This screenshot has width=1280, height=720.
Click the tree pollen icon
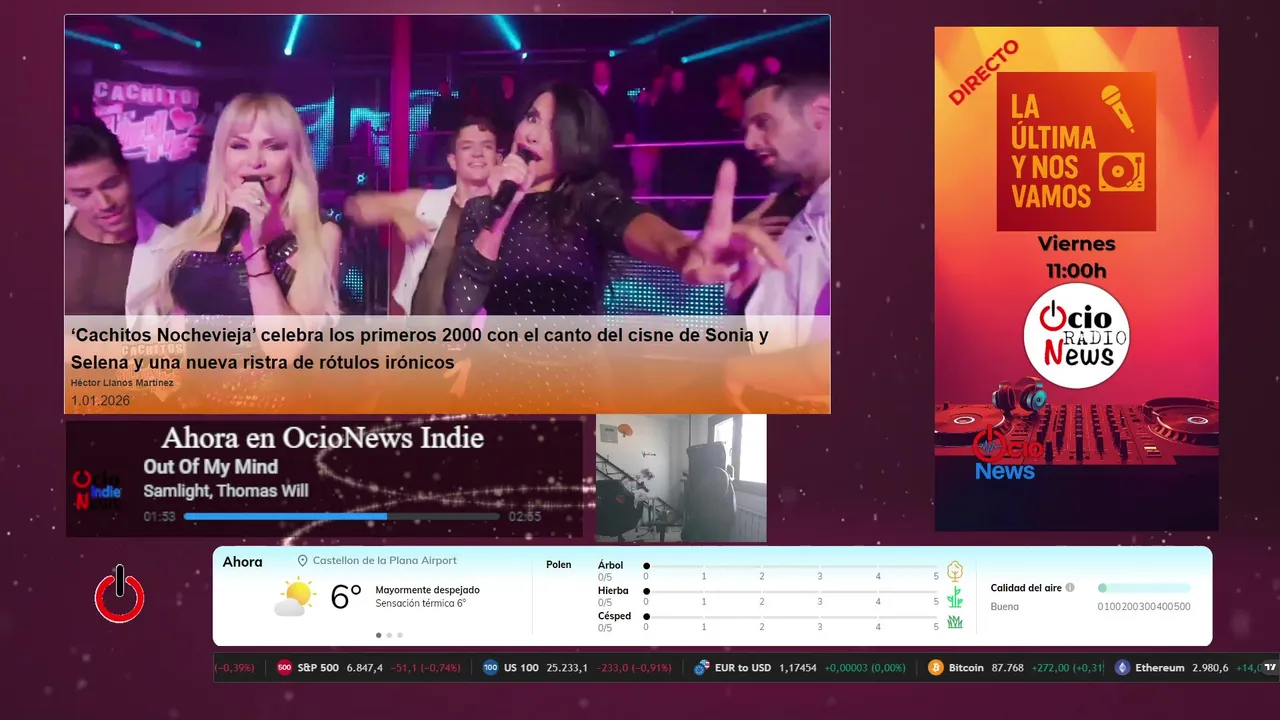954,571
